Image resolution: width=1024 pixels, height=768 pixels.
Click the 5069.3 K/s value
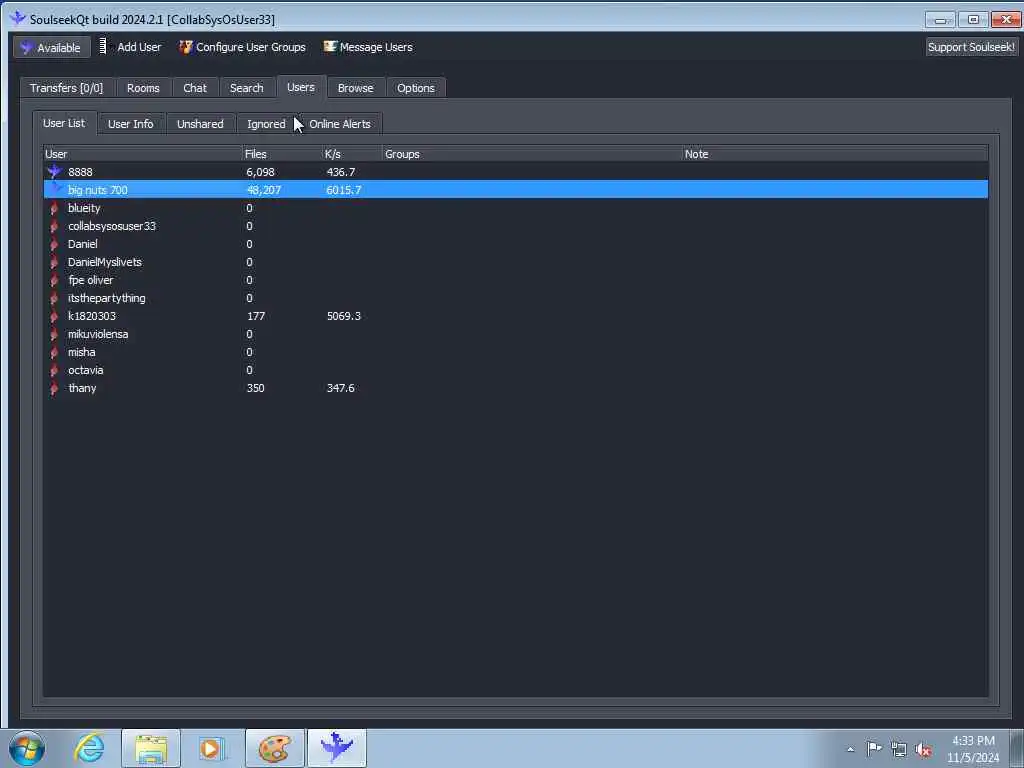(344, 316)
